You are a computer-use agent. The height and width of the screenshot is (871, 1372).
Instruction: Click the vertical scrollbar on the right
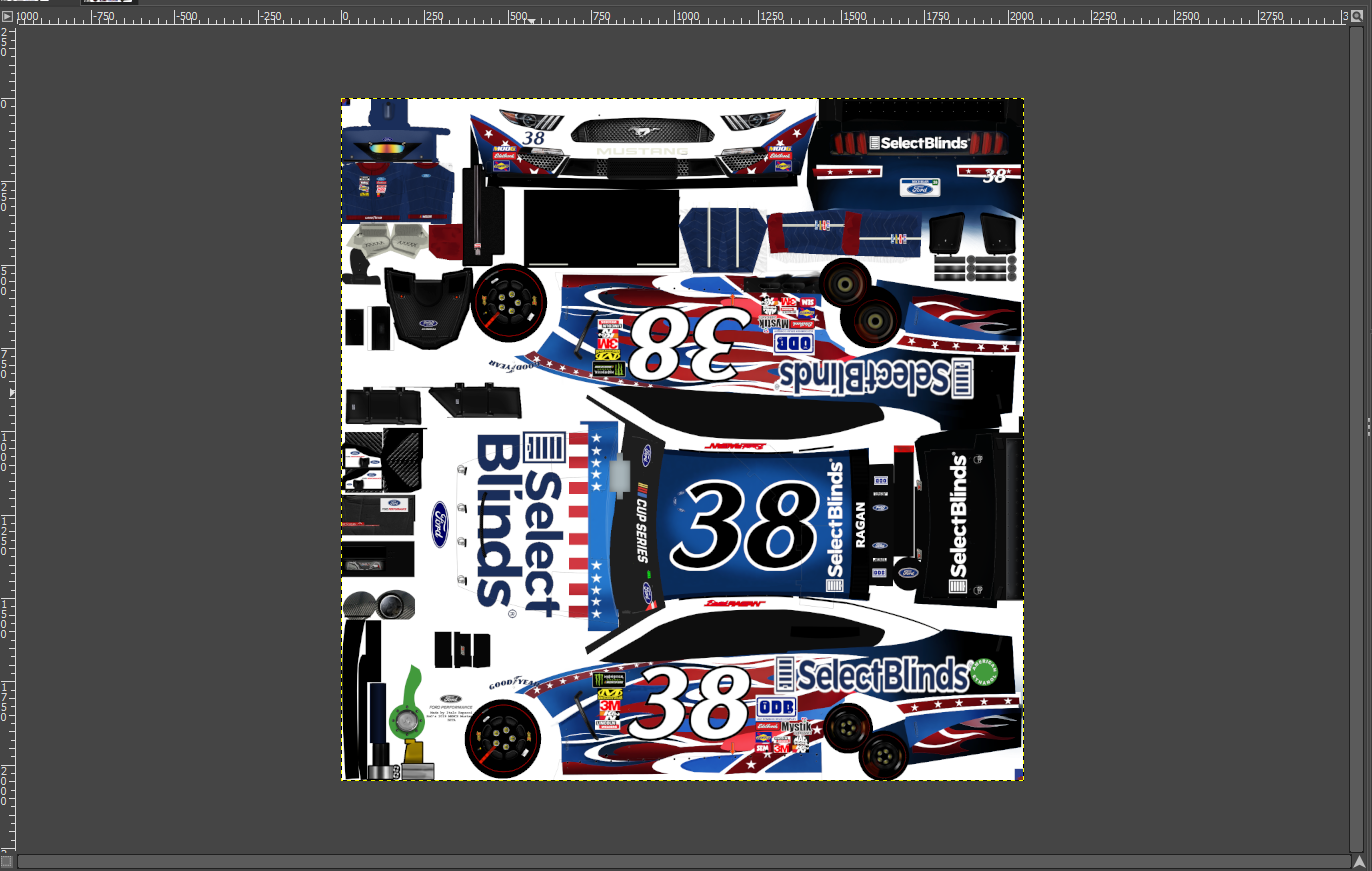click(x=1357, y=439)
